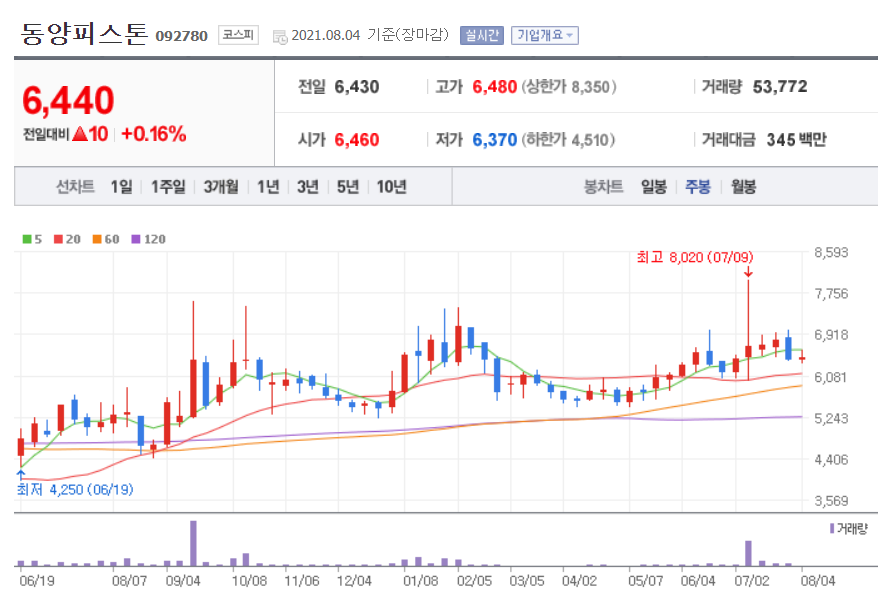The width and height of the screenshot is (878, 605).
Task: Click the 08/04 date axis label
Action: click(x=818, y=581)
